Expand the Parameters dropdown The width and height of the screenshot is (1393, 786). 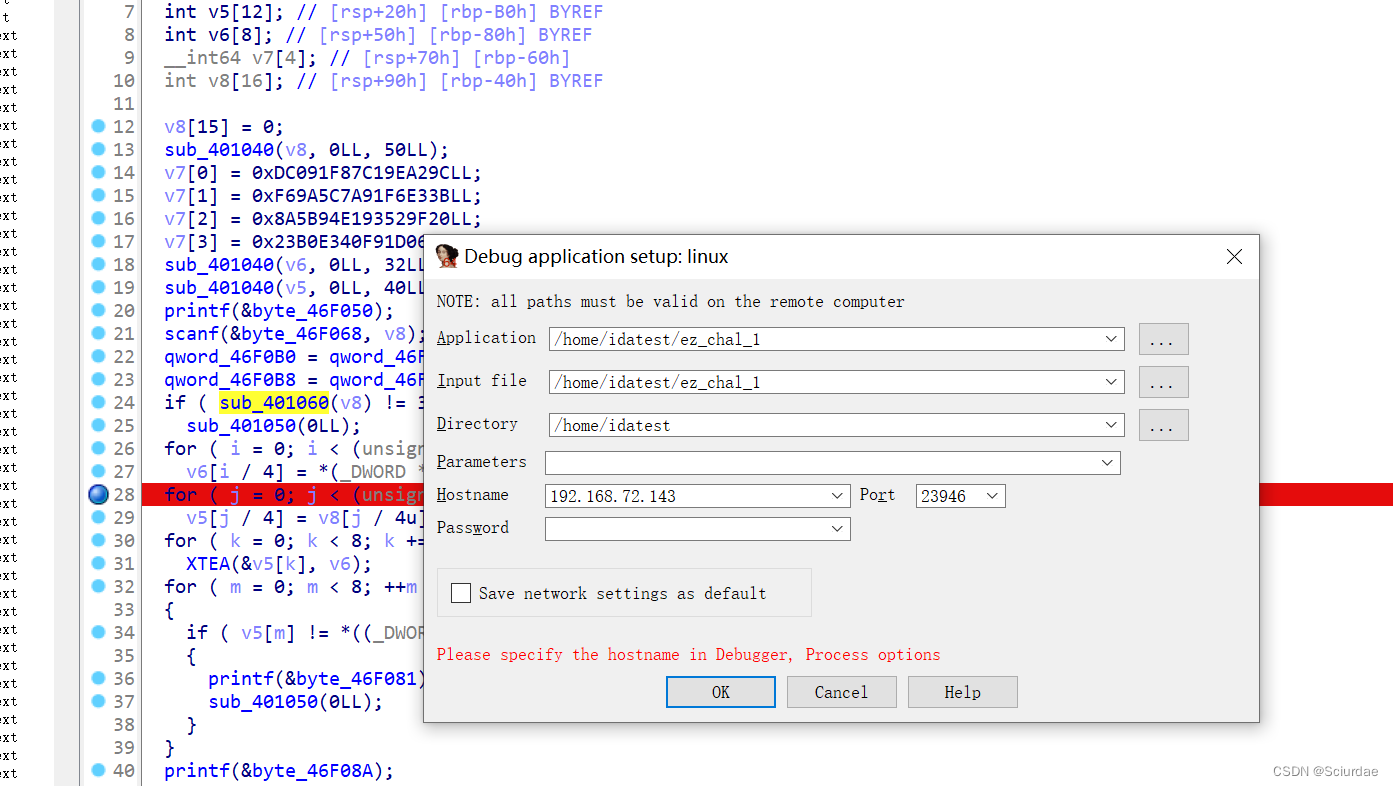1107,463
